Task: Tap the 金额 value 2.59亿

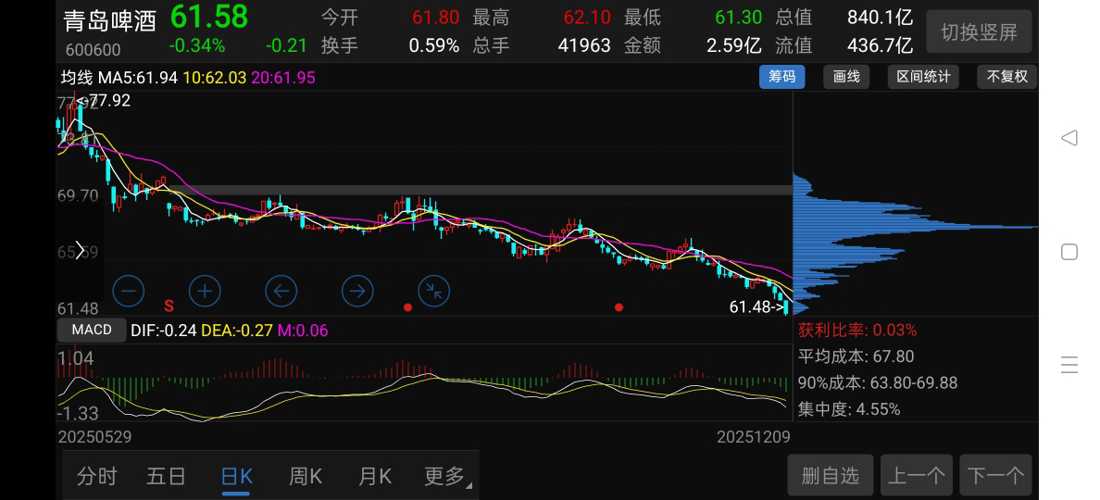Action: click(x=735, y=46)
